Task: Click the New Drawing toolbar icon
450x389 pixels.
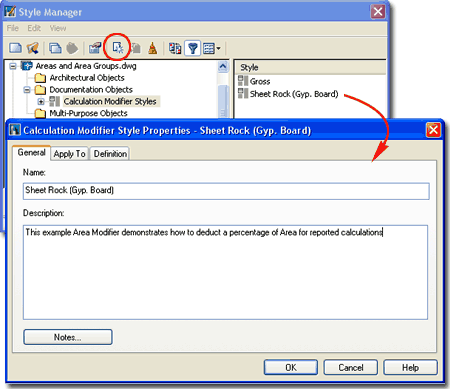Action: point(15,48)
